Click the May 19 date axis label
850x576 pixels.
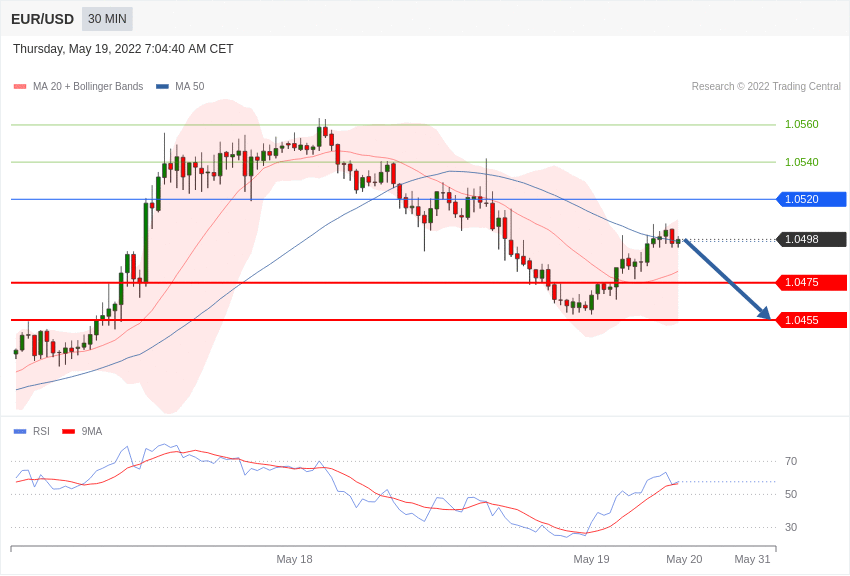[591, 559]
